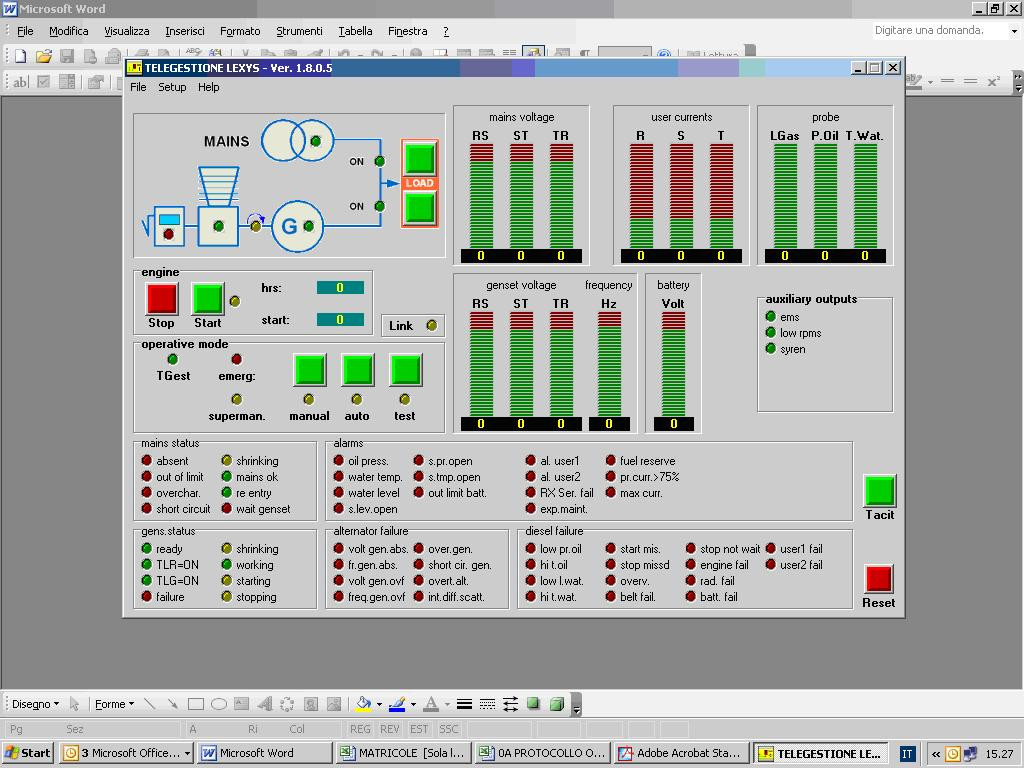Insert WordArt from the drawing toolbar
Viewport: 1024px width, 768px height.
[264, 704]
